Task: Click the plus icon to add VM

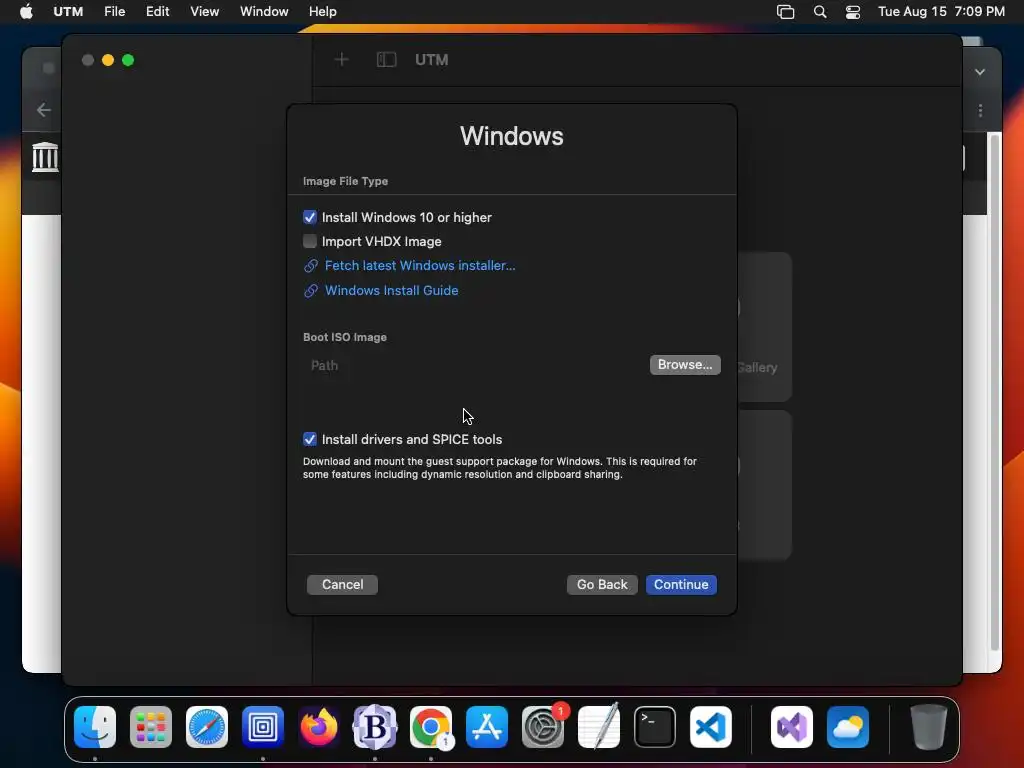Action: coord(342,60)
